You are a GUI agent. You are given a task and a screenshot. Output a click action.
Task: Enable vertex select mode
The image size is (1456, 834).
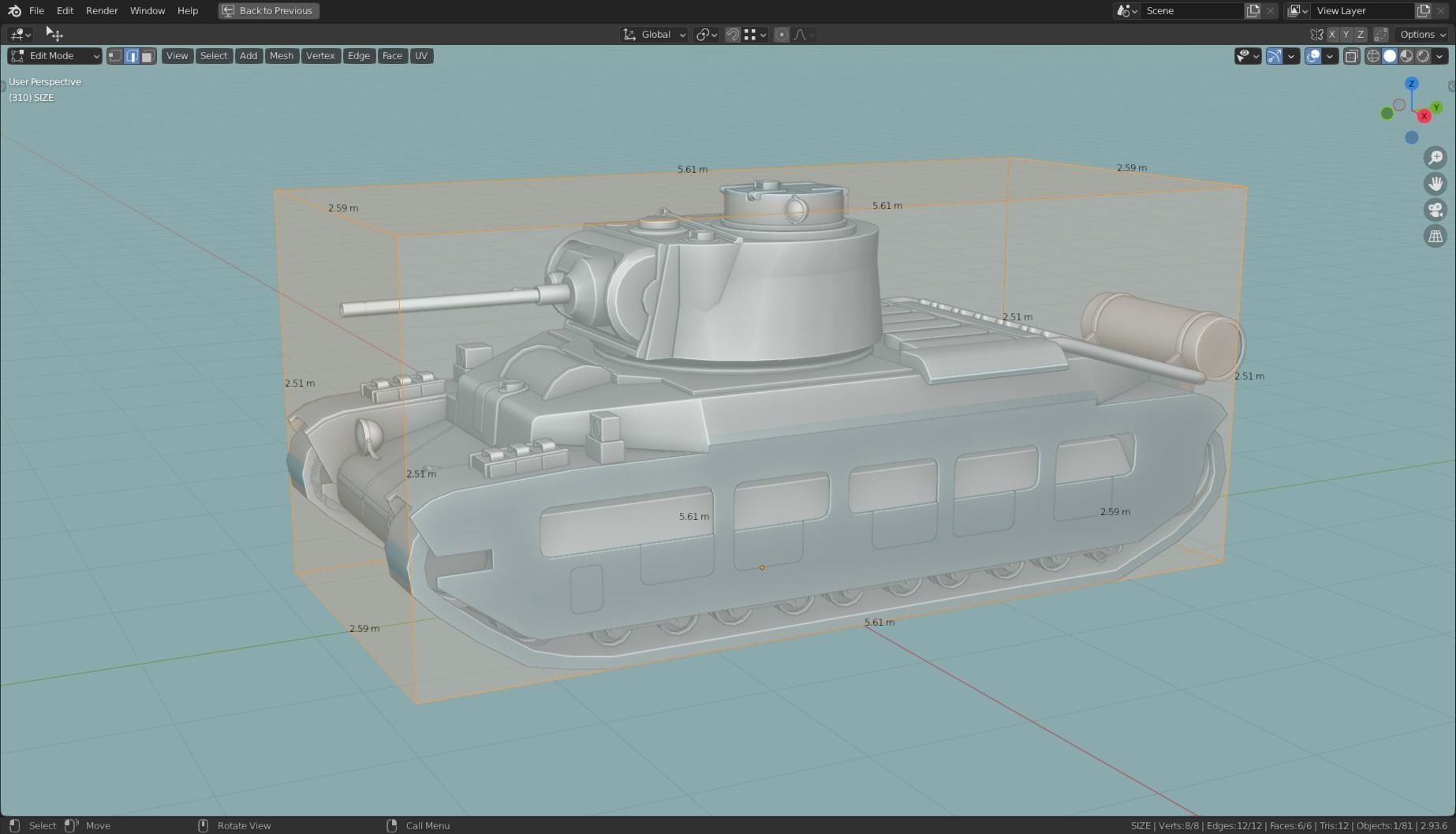coord(115,56)
